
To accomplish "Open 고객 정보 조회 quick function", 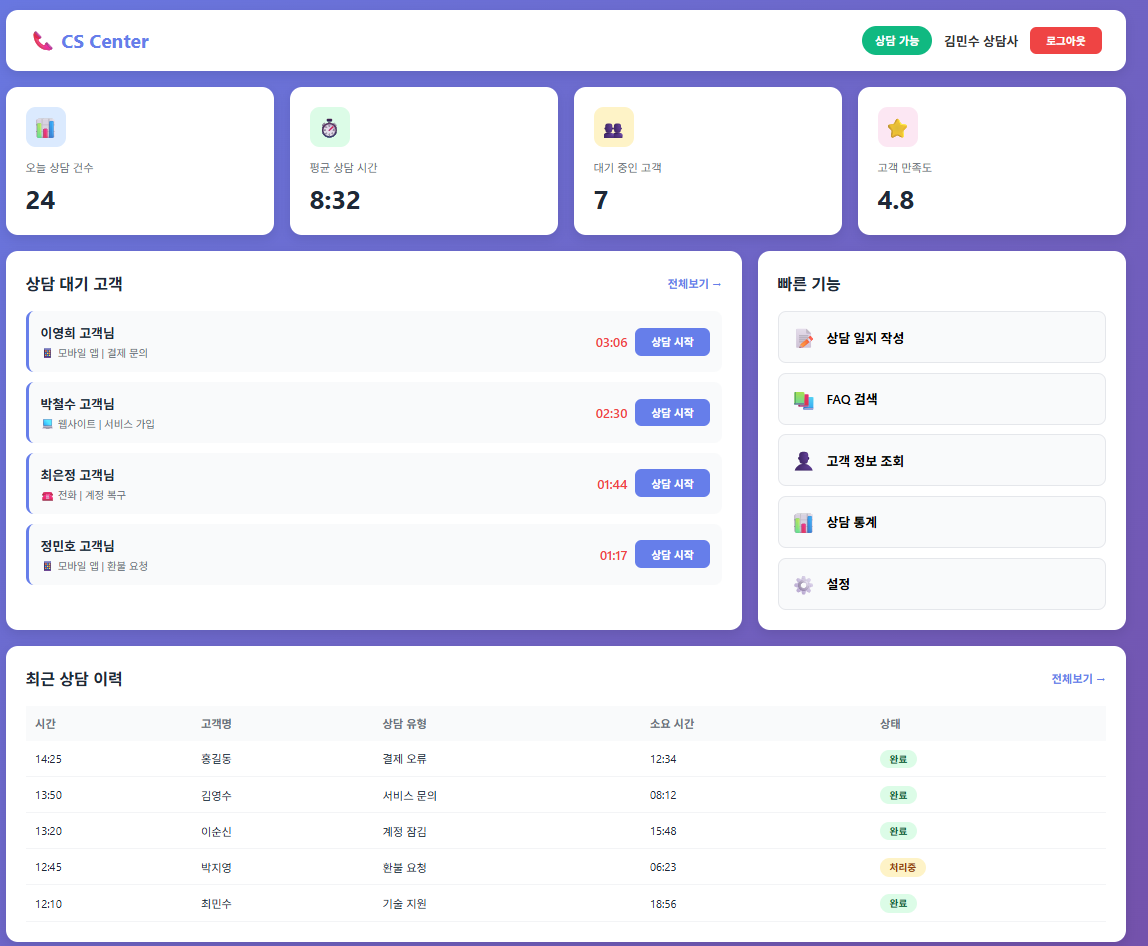I will coord(941,461).
